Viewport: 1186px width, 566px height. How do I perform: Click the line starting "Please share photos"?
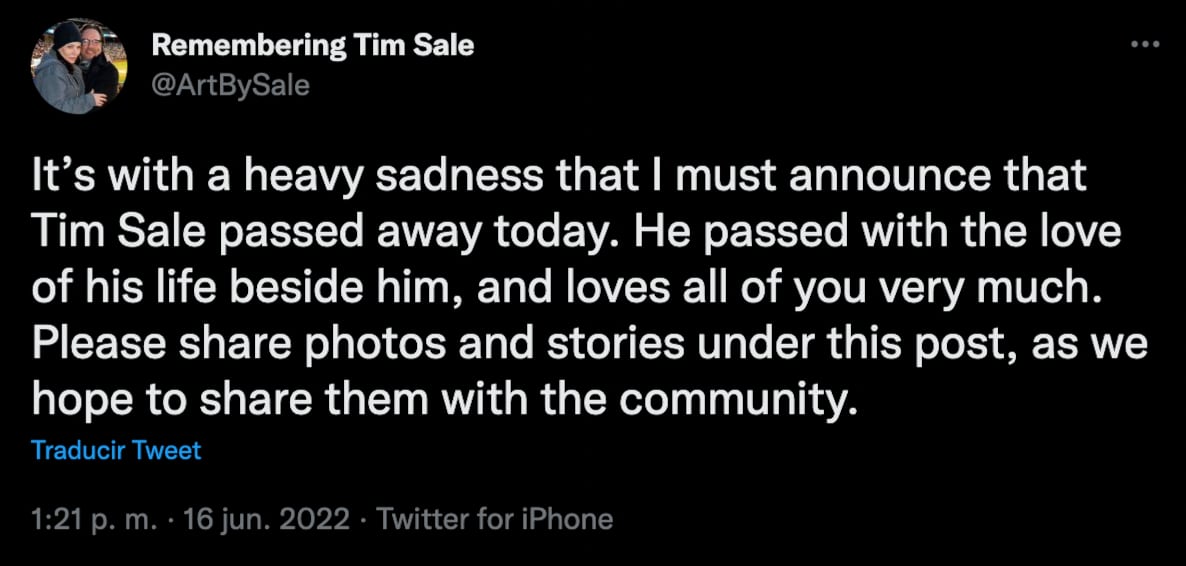(x=590, y=345)
